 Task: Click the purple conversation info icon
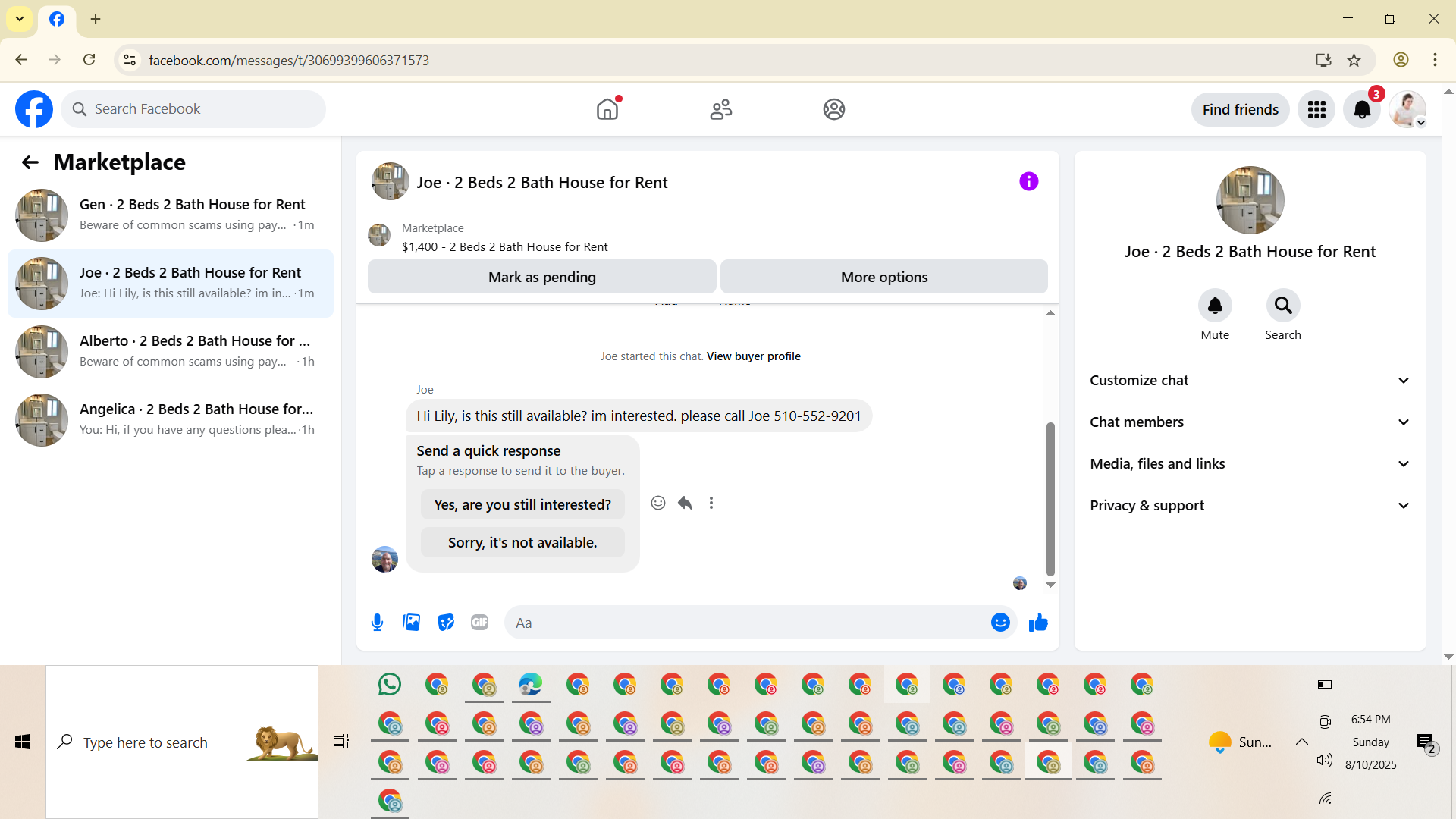[1028, 181]
